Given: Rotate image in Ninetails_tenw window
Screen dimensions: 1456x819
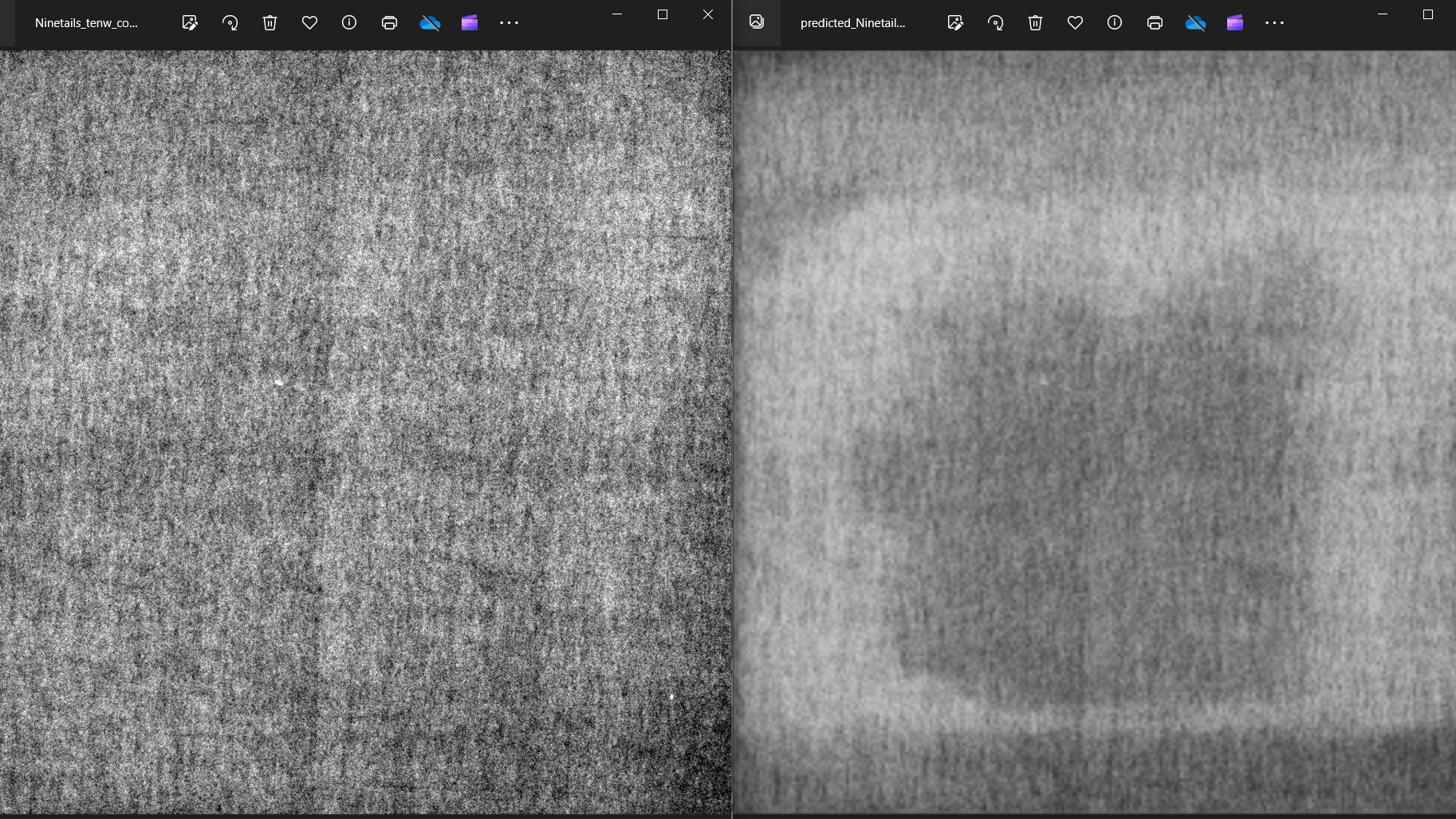Looking at the screenshot, I should point(230,23).
